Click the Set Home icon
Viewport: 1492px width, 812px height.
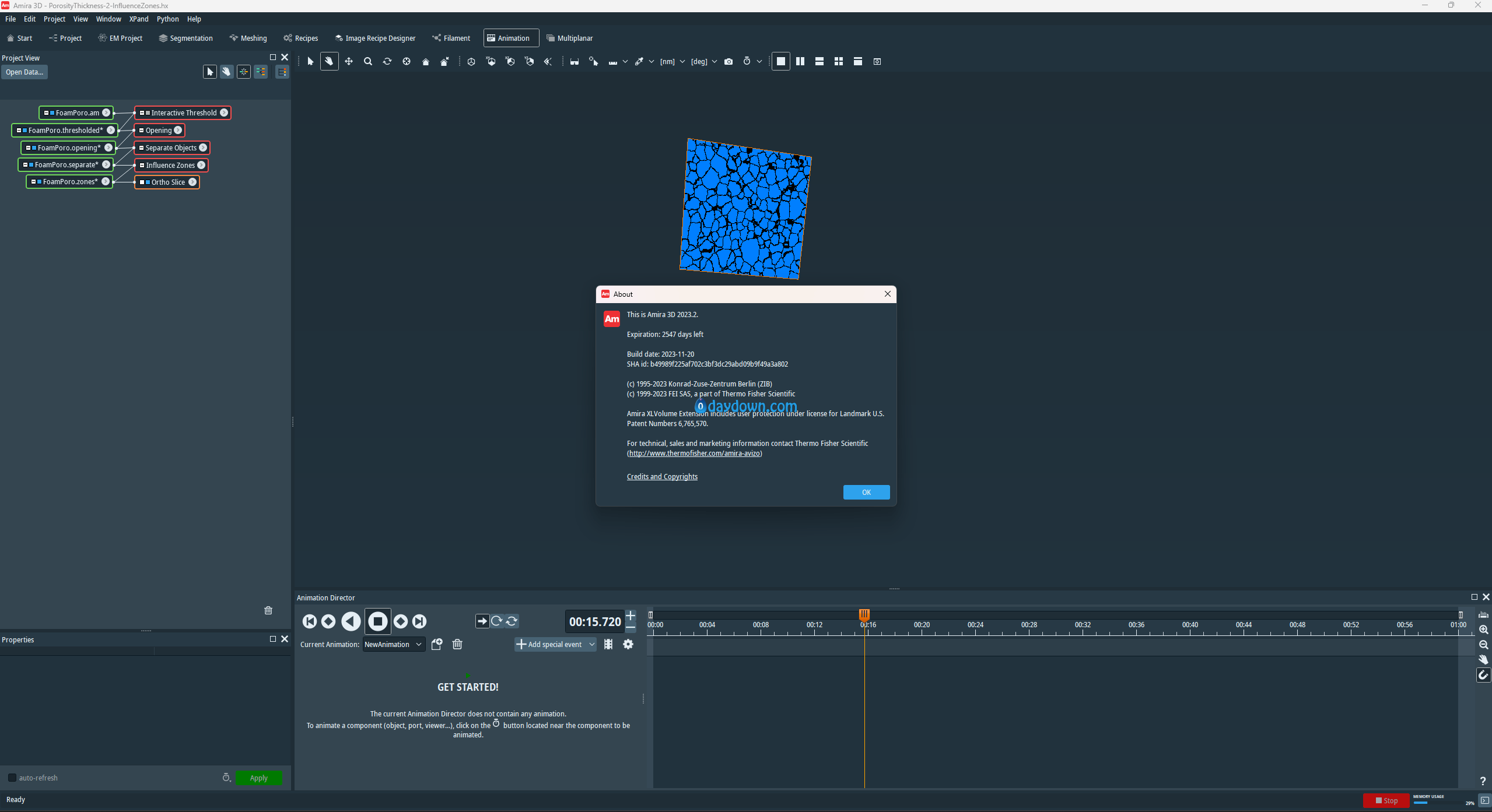[445, 61]
